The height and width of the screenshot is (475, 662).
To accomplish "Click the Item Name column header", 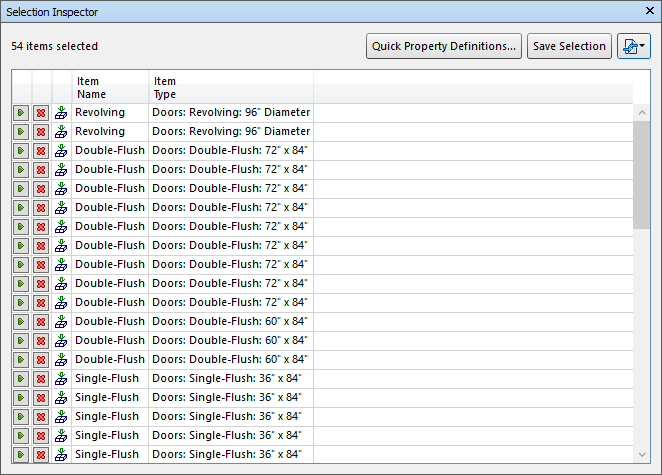I will [x=110, y=87].
